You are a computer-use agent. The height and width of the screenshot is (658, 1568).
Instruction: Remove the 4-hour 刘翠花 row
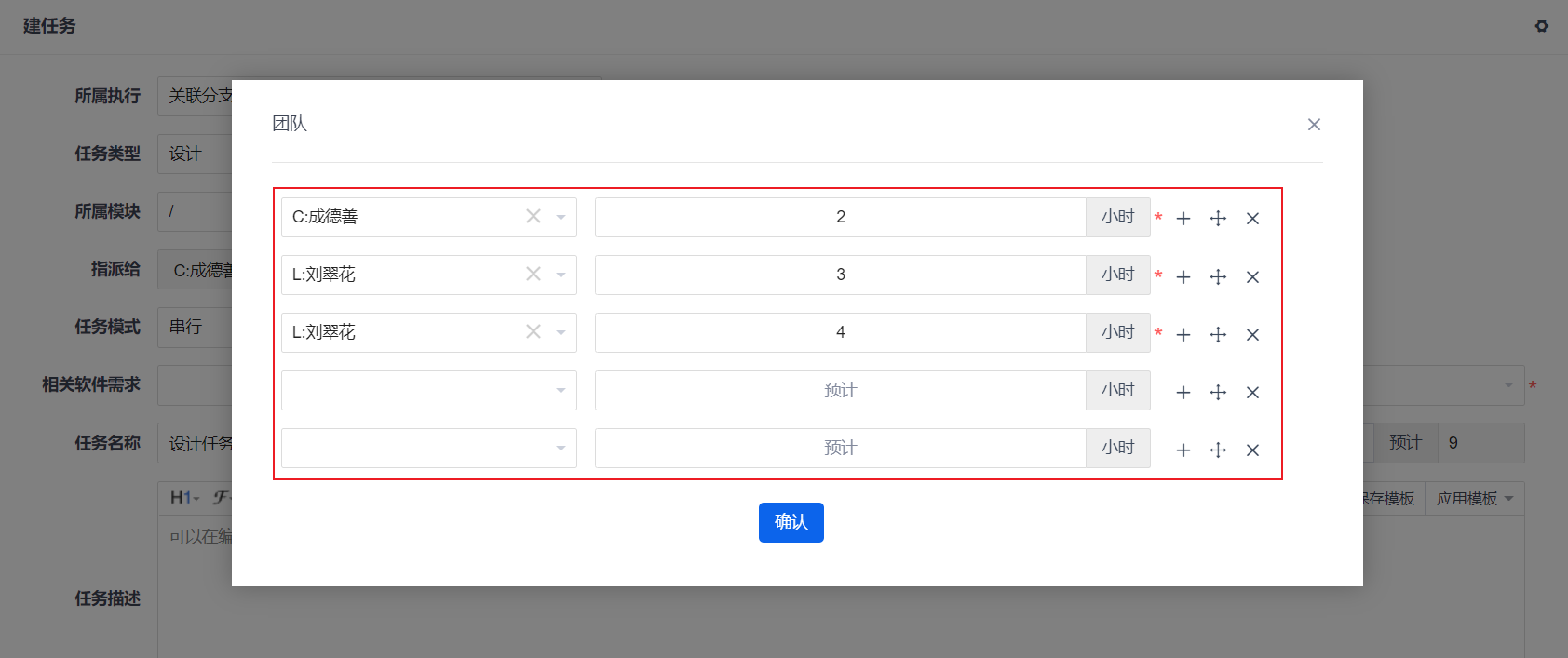pos(1252,334)
